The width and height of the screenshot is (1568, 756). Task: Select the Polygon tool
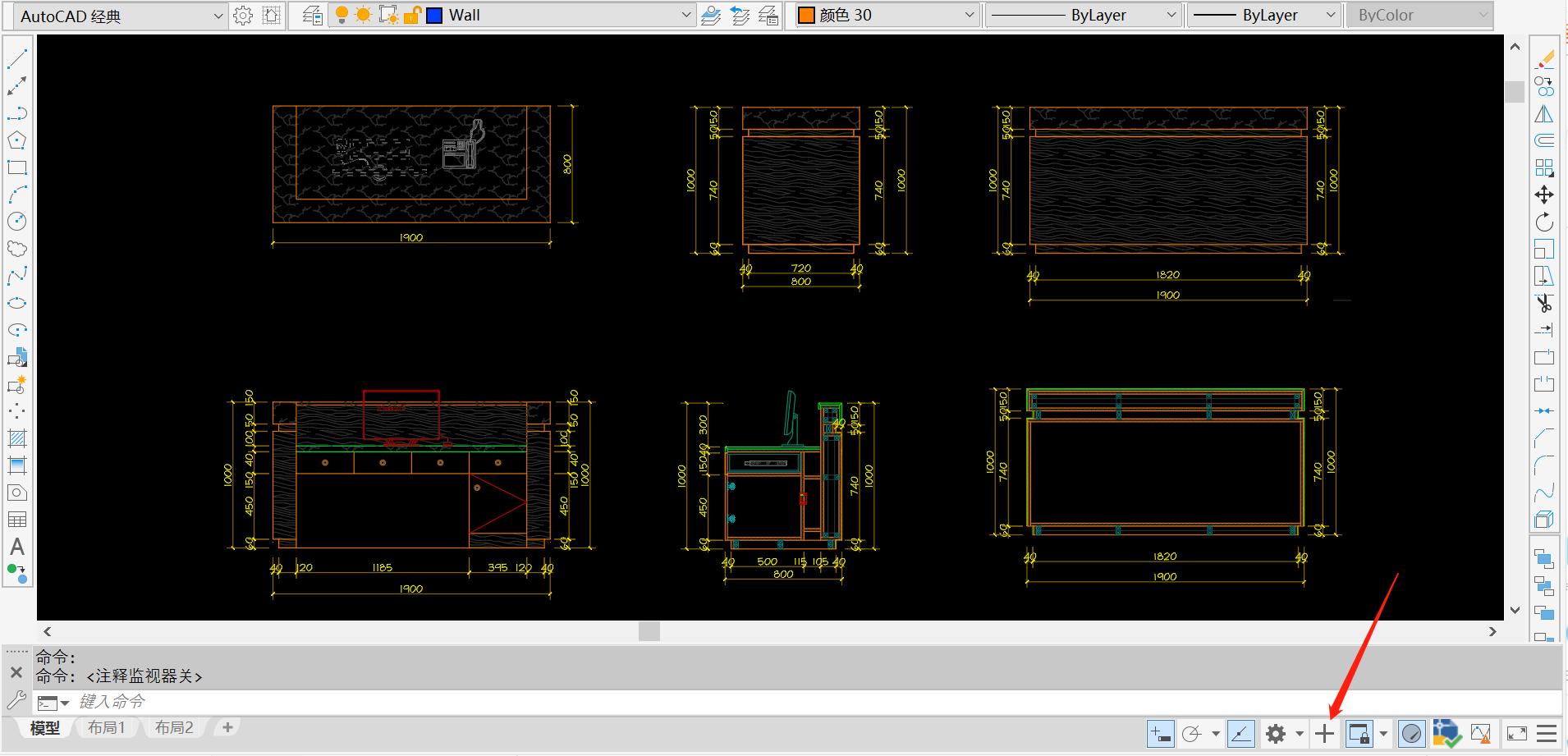17,140
